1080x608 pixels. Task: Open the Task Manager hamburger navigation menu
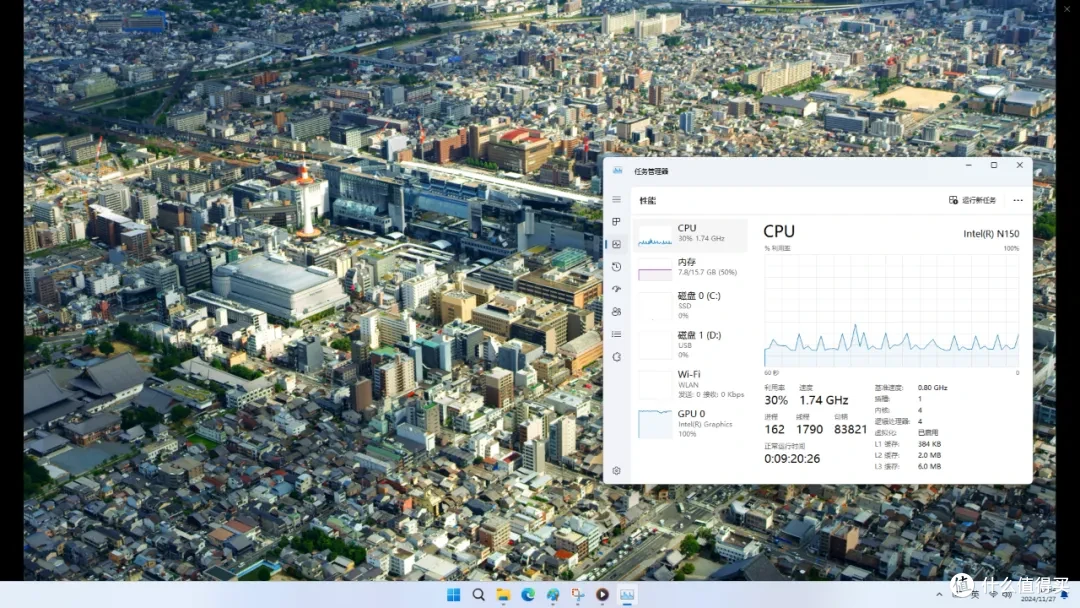click(616, 200)
